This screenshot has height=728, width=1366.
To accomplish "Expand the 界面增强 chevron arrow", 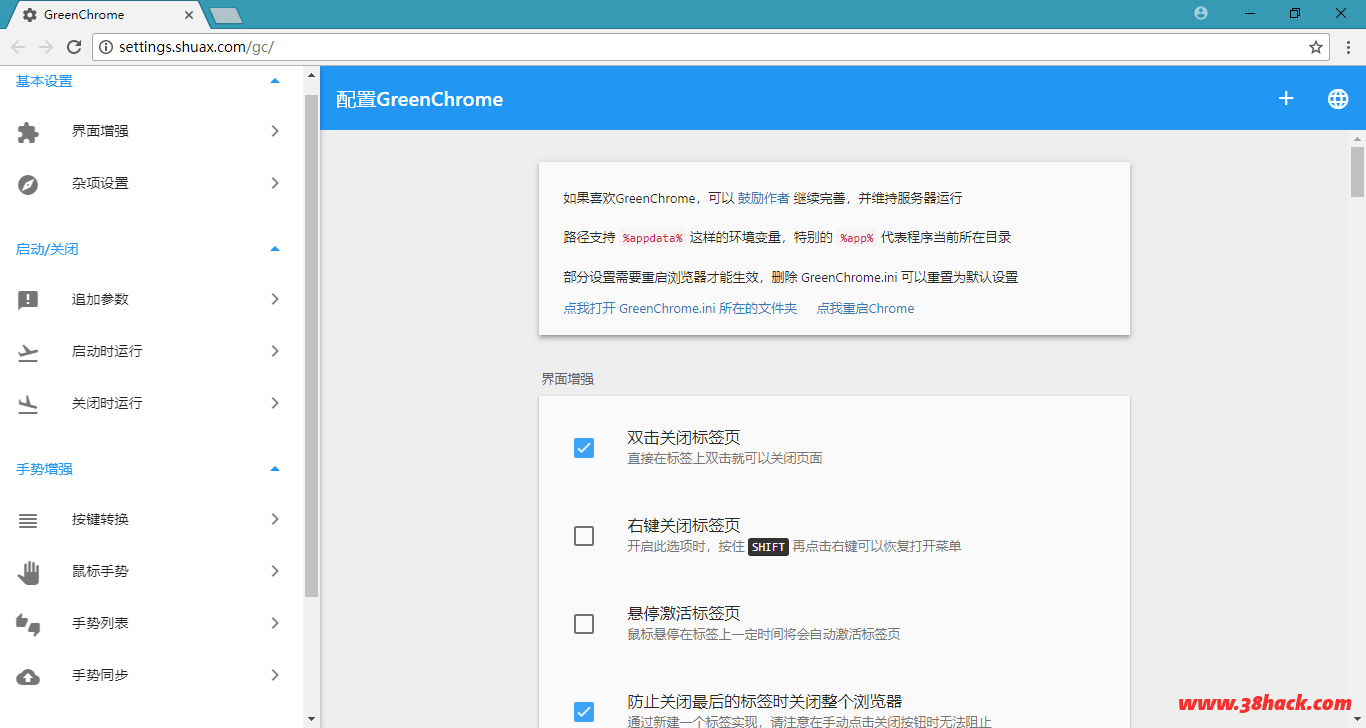I will 275,131.
